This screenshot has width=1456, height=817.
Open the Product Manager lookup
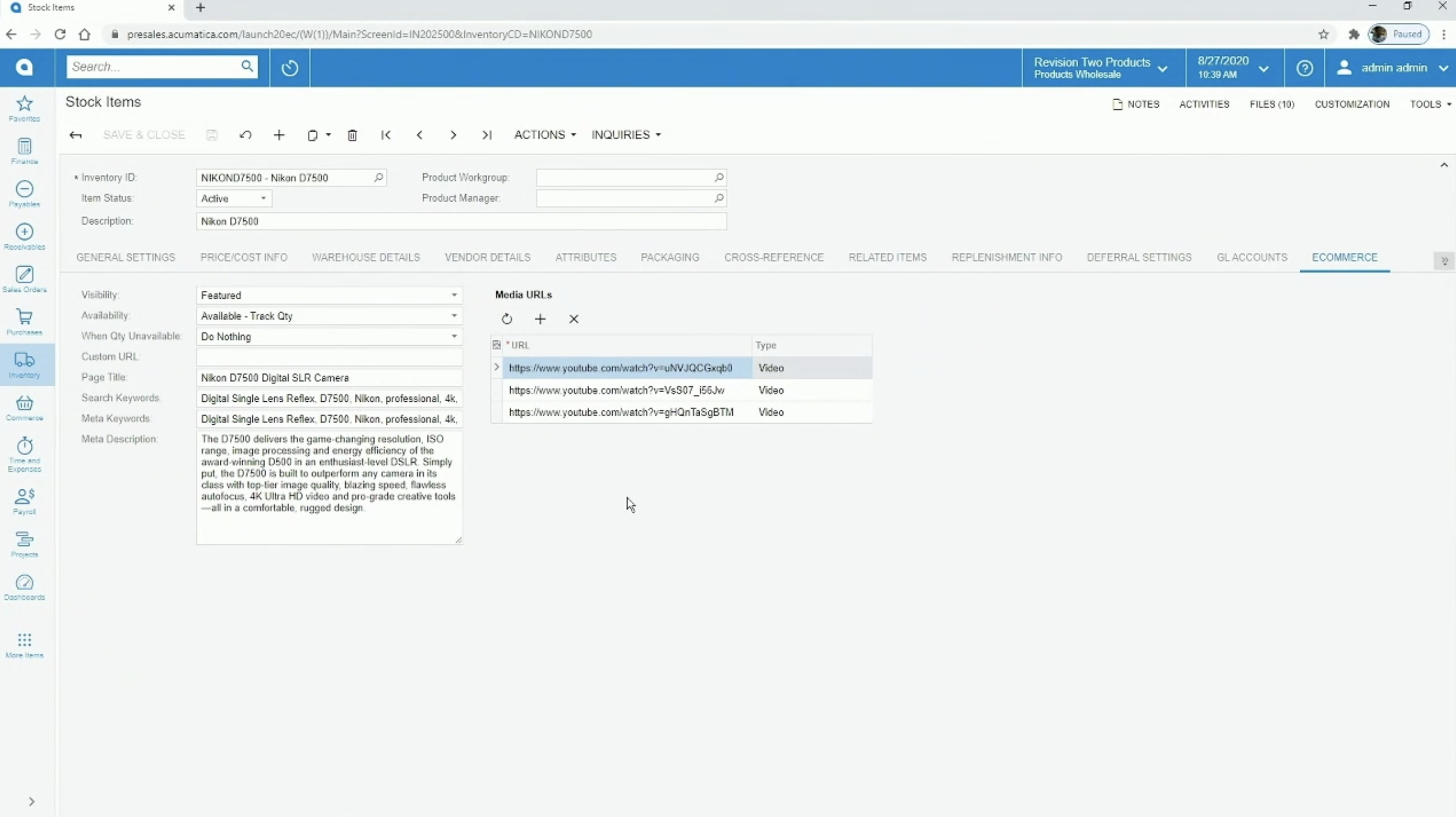tap(719, 198)
